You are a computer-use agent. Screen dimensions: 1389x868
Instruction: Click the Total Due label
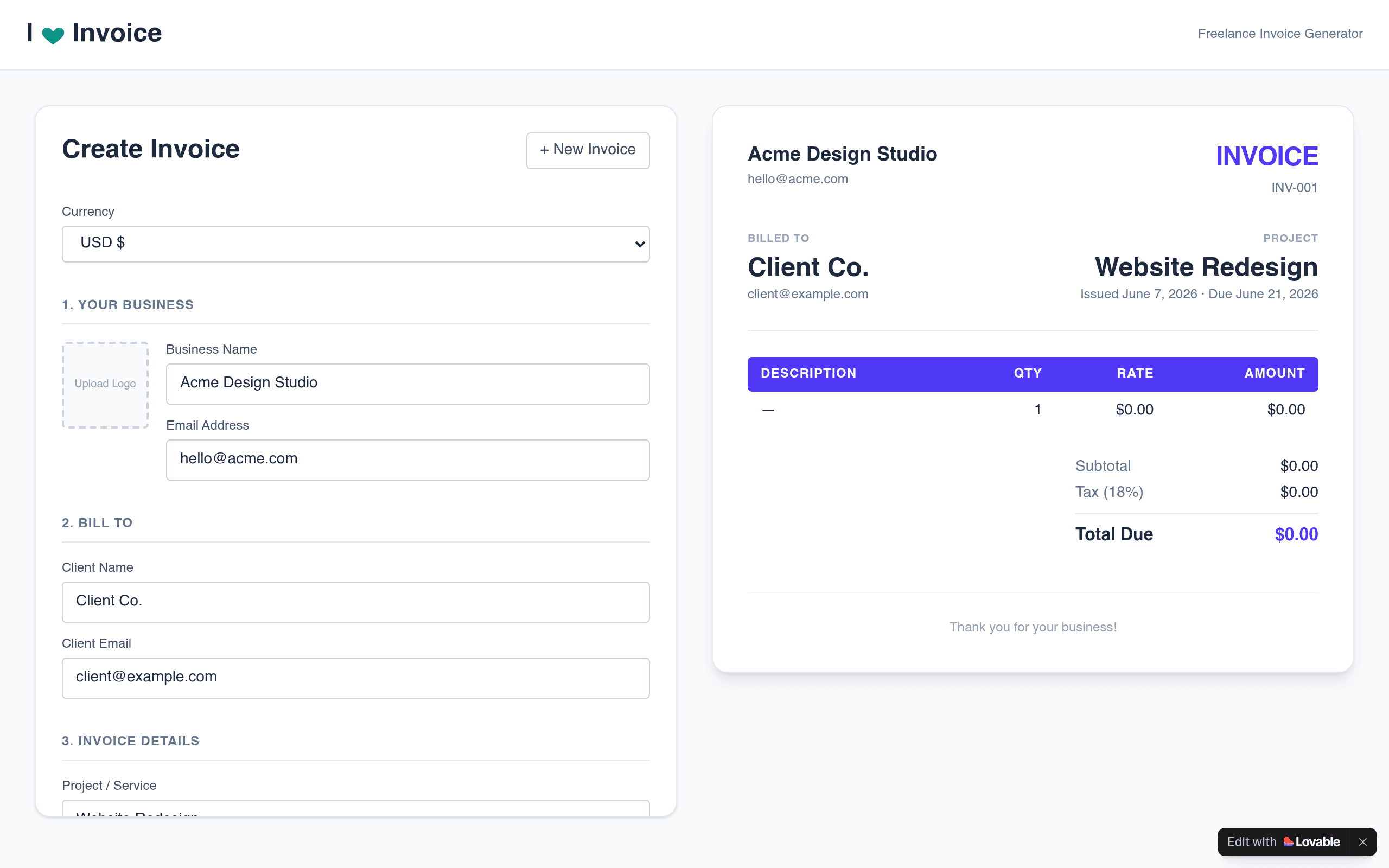(x=1113, y=534)
